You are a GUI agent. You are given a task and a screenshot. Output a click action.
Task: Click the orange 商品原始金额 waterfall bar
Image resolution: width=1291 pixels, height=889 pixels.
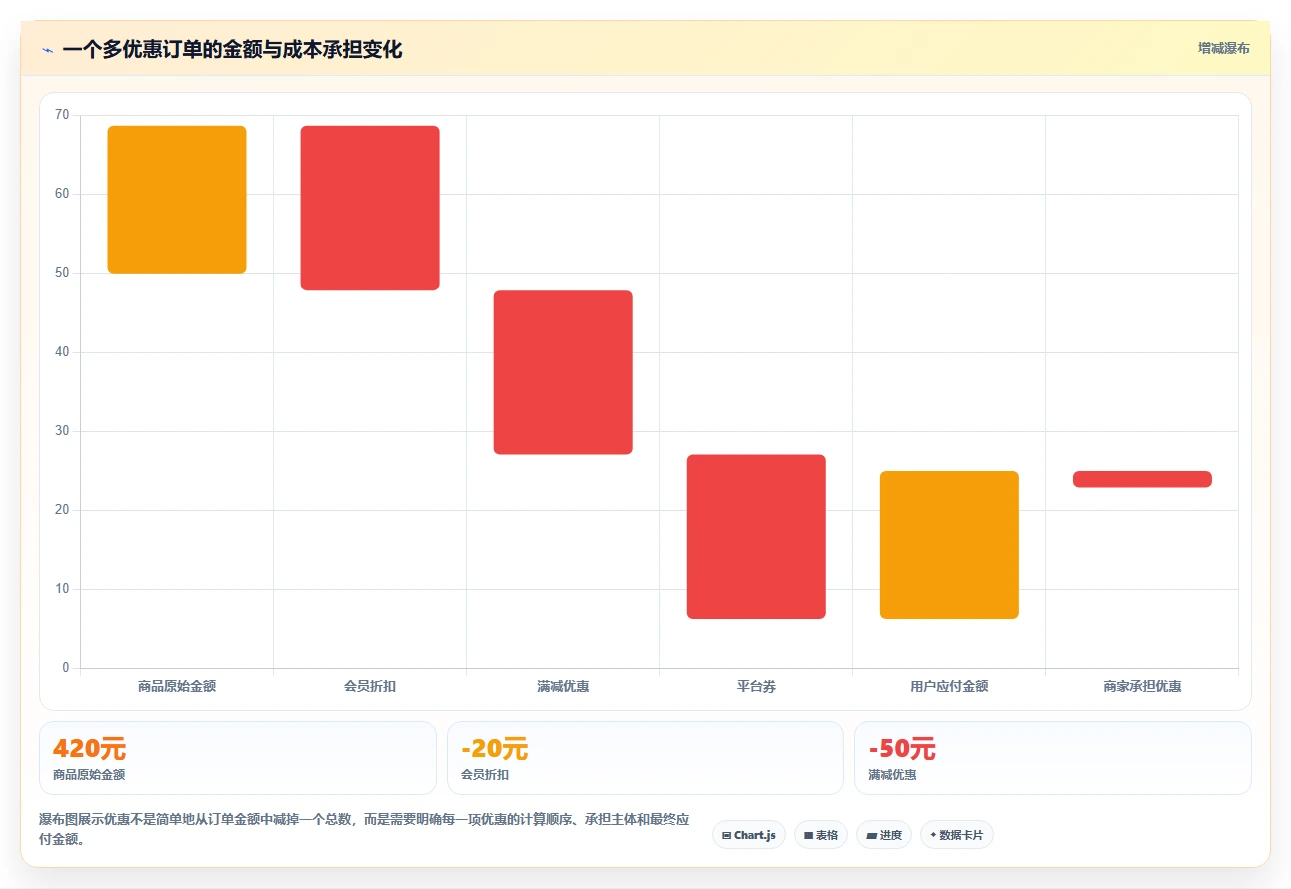coord(177,200)
